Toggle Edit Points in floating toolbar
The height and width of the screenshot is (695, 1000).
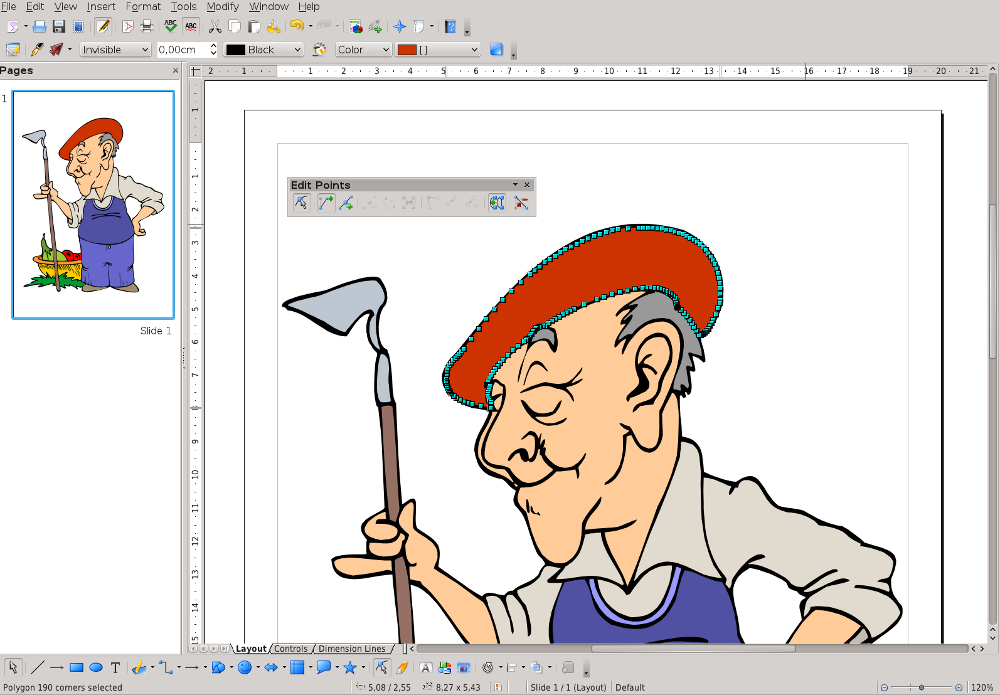click(301, 203)
